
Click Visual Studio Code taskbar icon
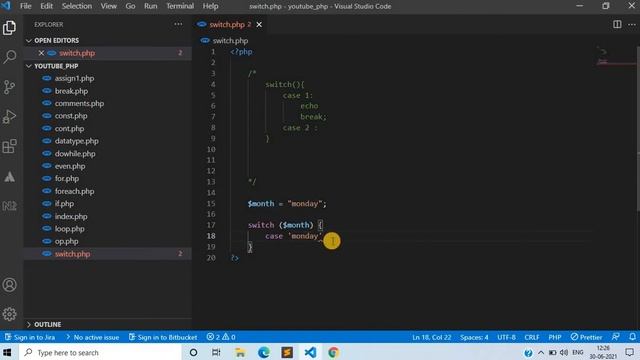click(x=310, y=352)
